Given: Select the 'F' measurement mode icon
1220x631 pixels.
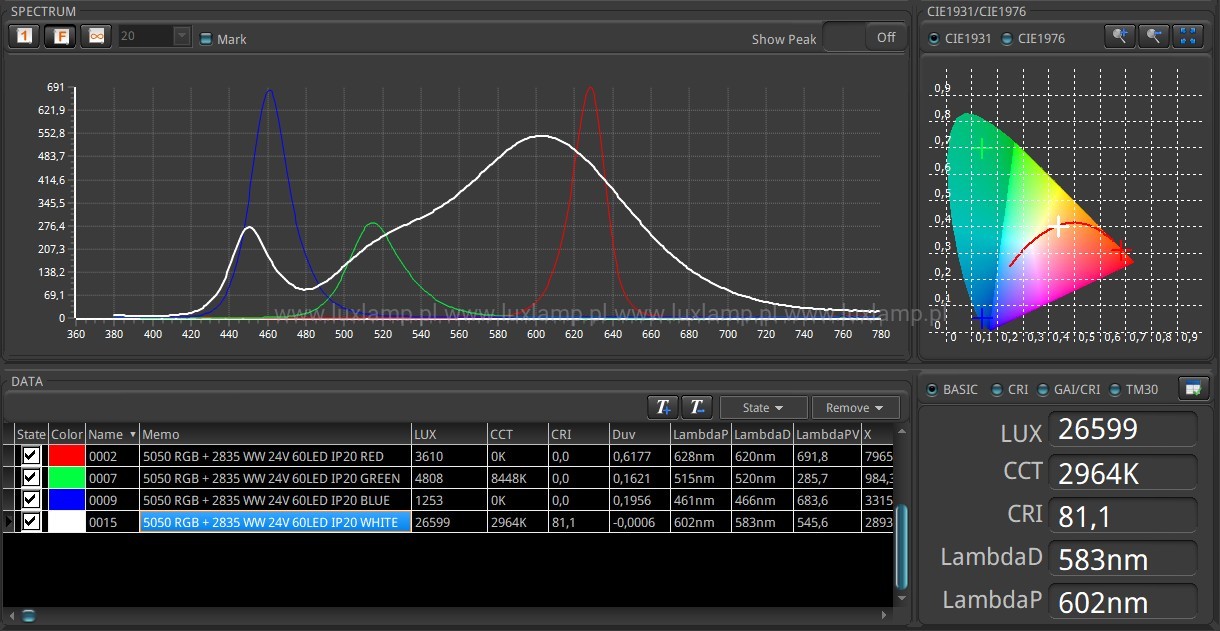Looking at the screenshot, I should tap(60, 37).
